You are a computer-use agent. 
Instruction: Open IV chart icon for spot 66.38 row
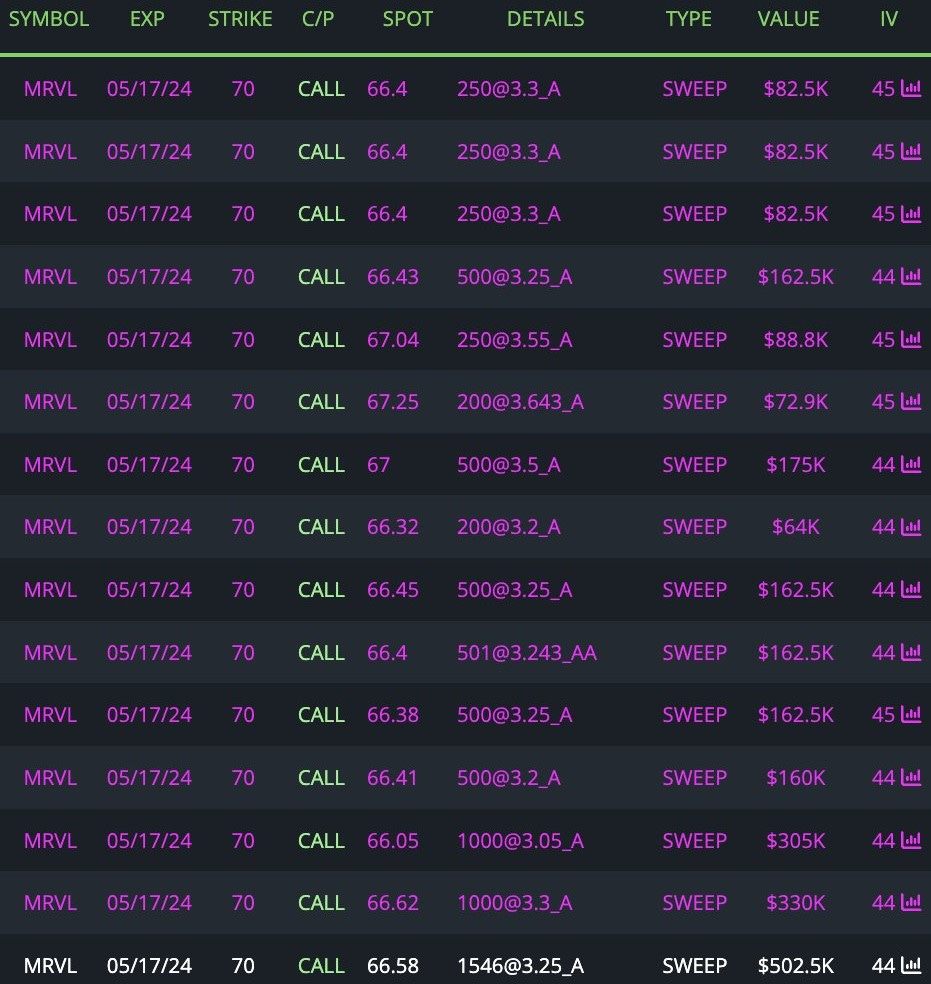pyautogui.click(x=911, y=714)
